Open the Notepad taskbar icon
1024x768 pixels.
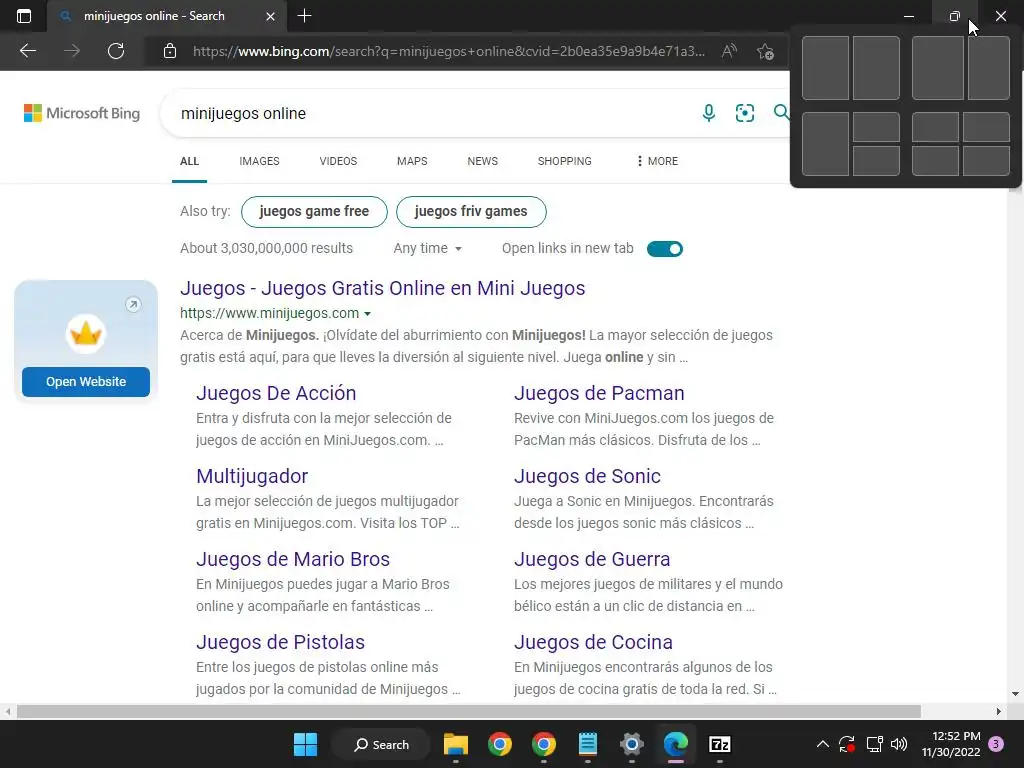(588, 744)
